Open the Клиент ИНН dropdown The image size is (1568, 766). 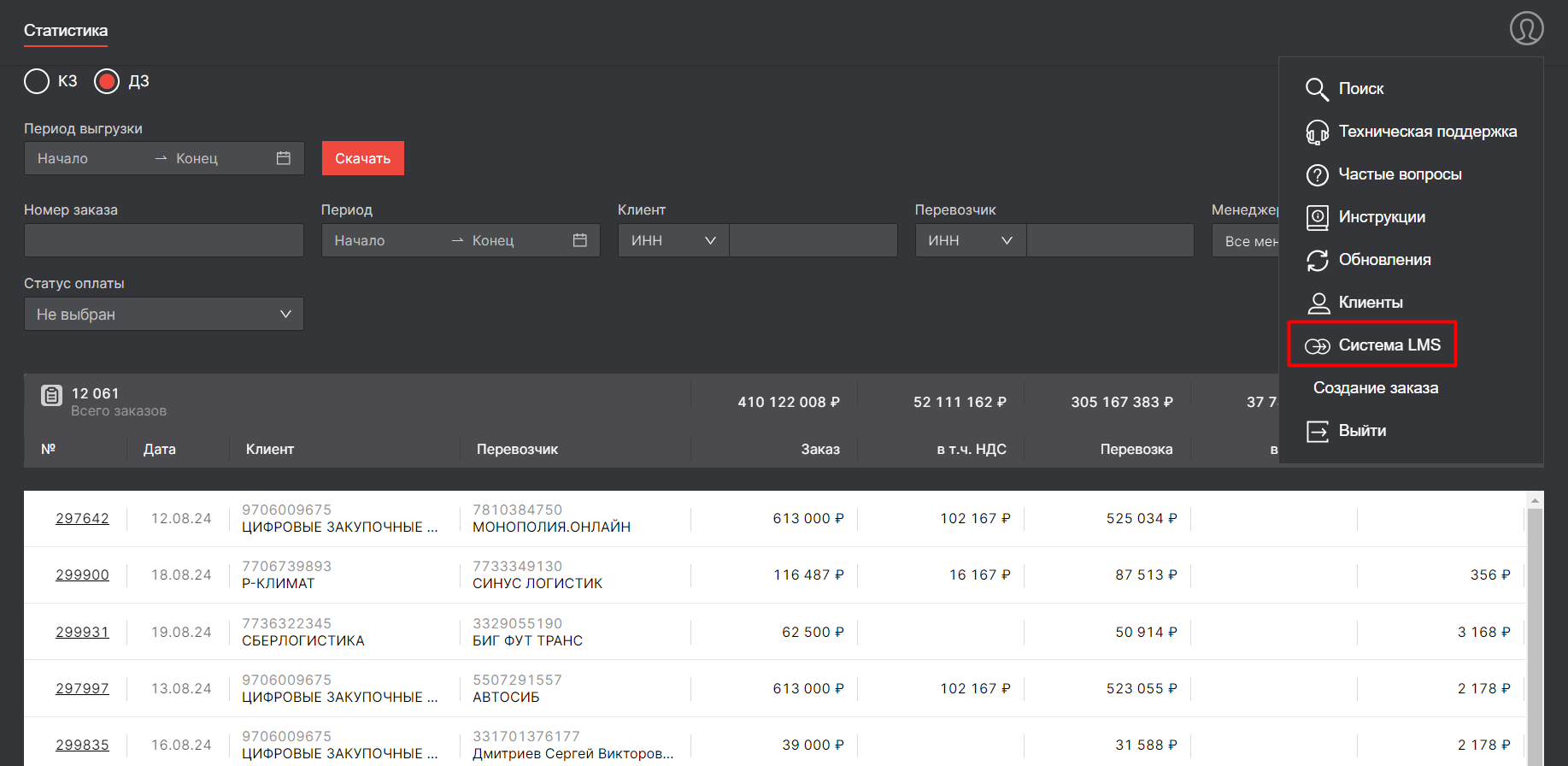673,240
